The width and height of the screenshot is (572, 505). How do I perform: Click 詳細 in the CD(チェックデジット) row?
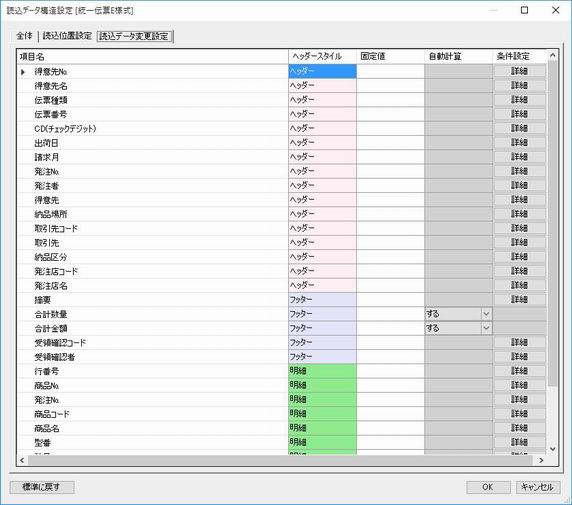519,128
